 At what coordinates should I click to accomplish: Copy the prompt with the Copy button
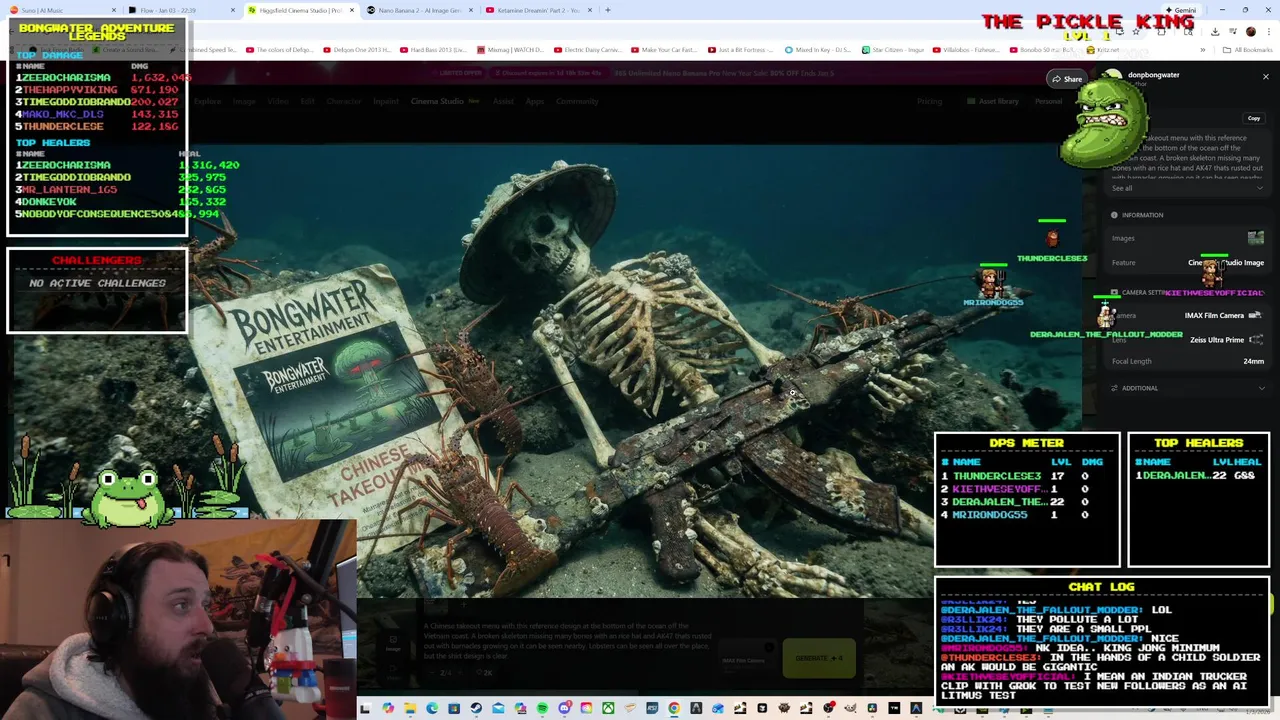click(x=1254, y=118)
